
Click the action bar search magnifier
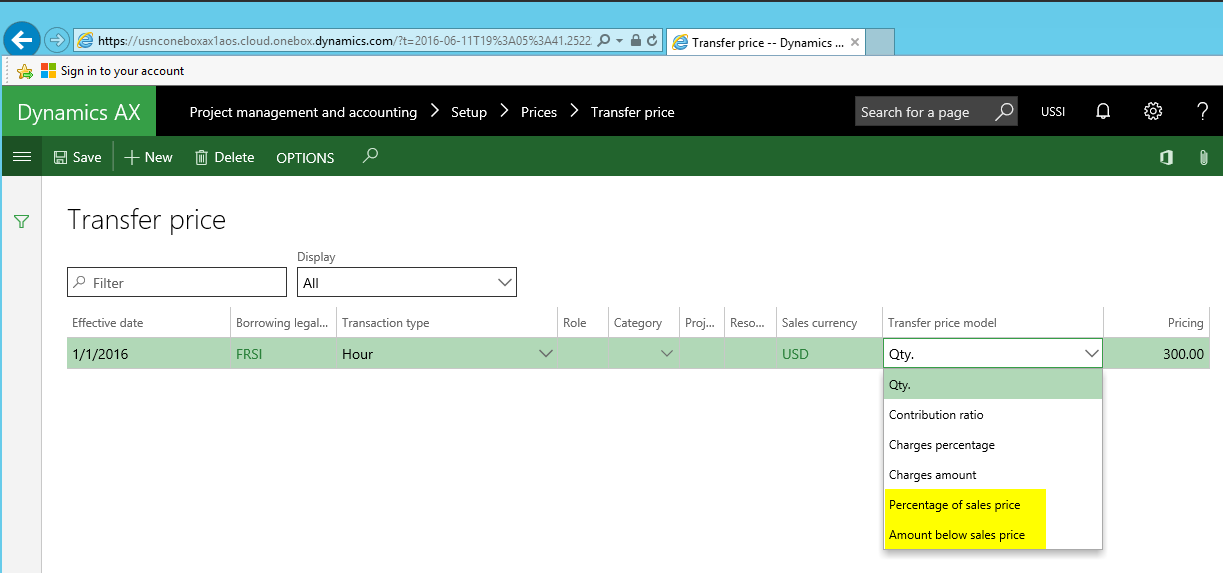pyautogui.click(x=370, y=156)
